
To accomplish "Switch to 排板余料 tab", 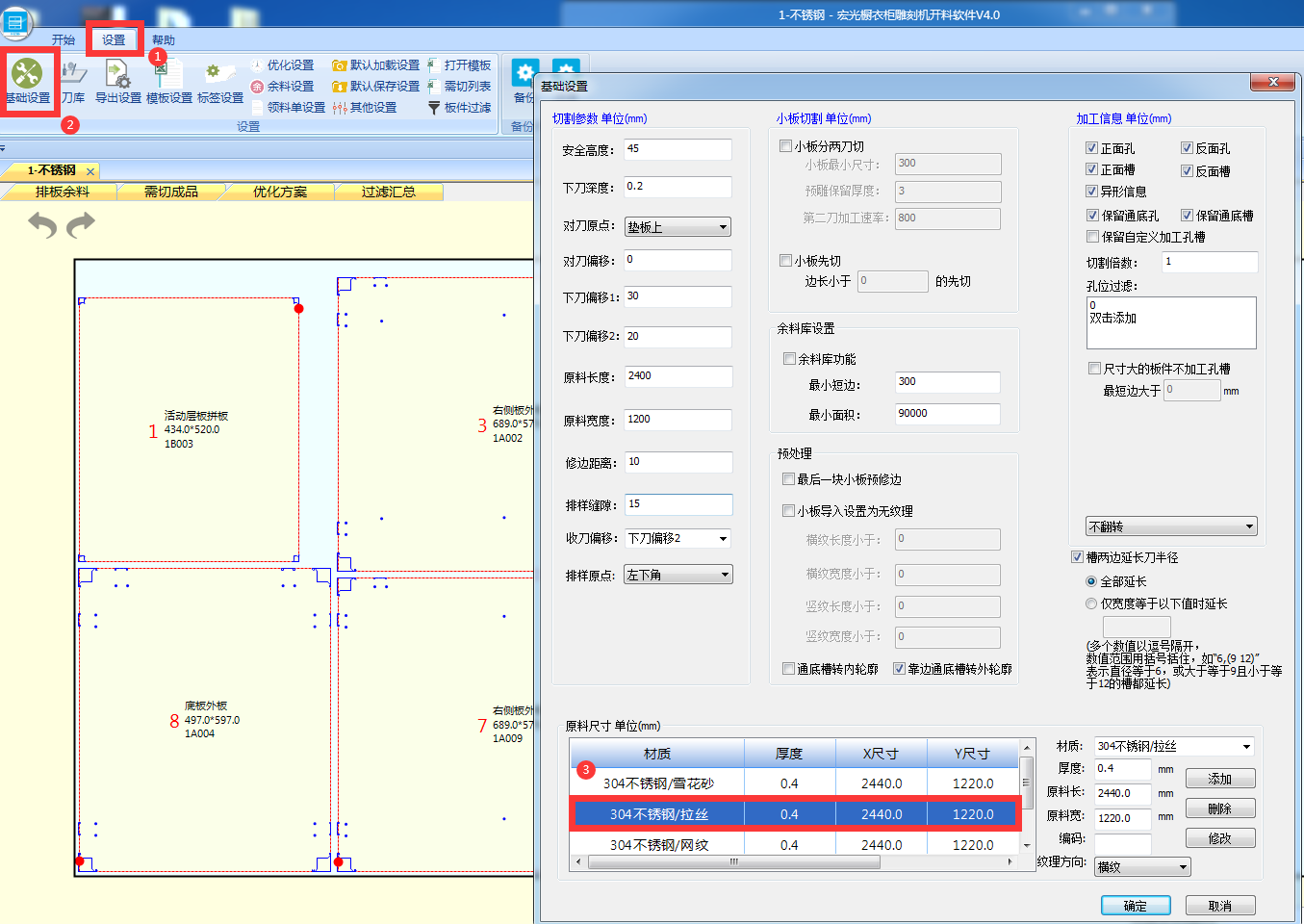I will click(x=63, y=192).
